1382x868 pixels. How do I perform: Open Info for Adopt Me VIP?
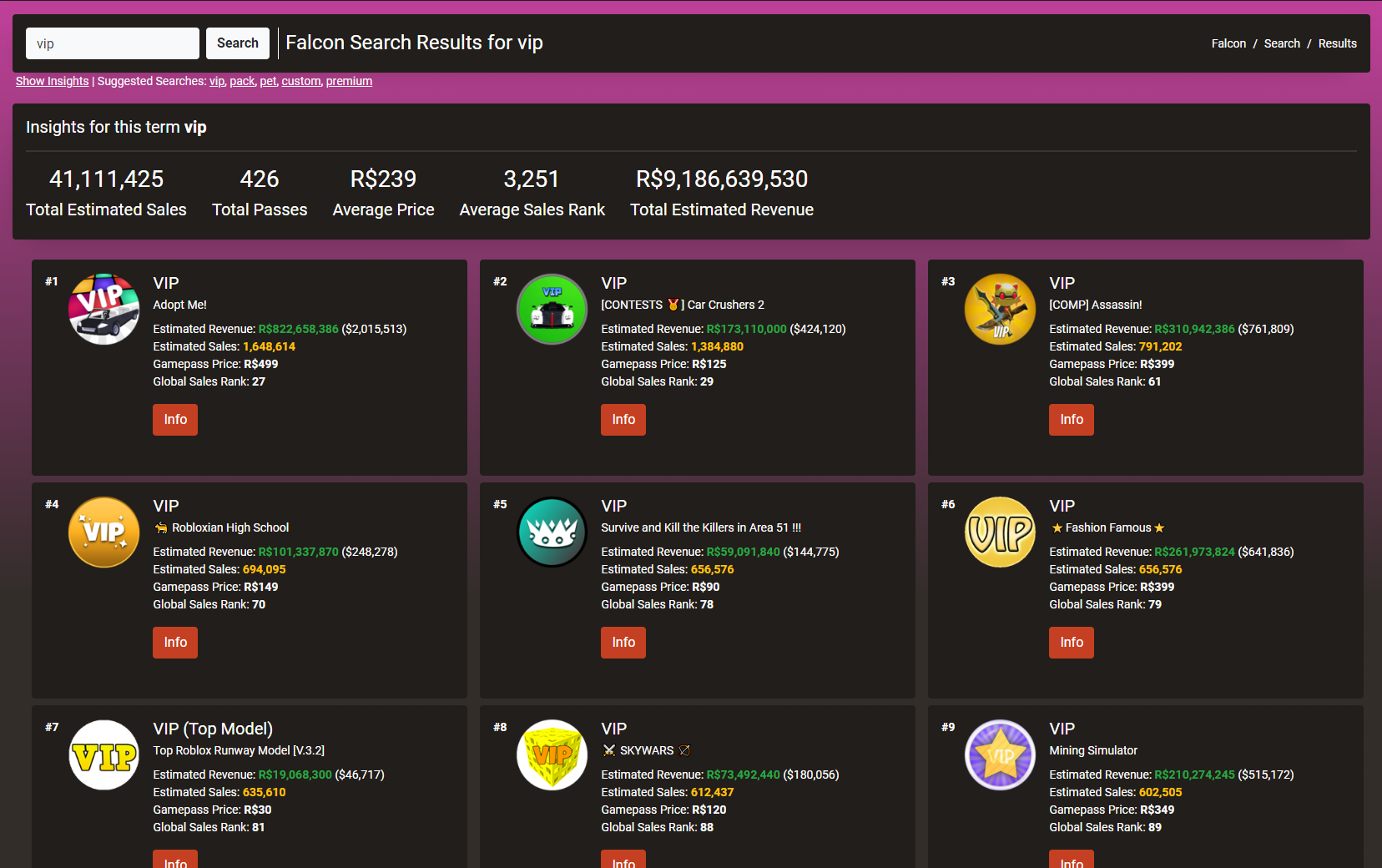[x=175, y=420]
